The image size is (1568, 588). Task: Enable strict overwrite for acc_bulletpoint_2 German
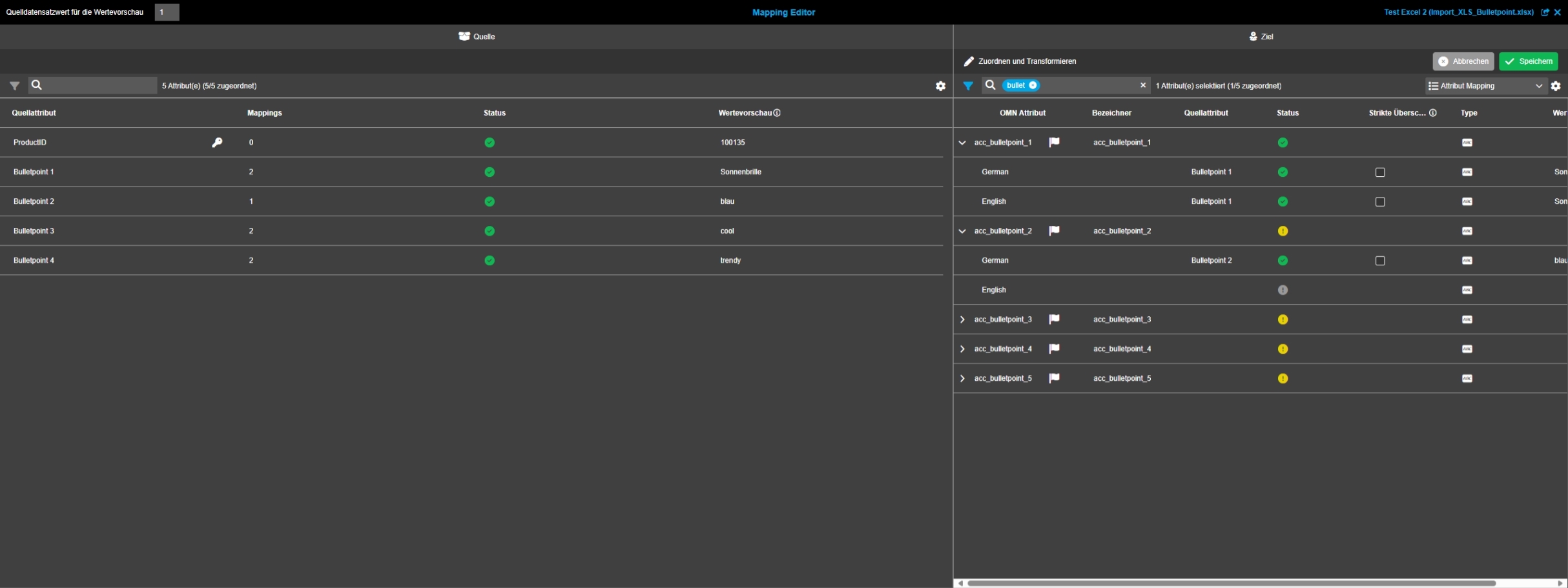coord(1380,261)
